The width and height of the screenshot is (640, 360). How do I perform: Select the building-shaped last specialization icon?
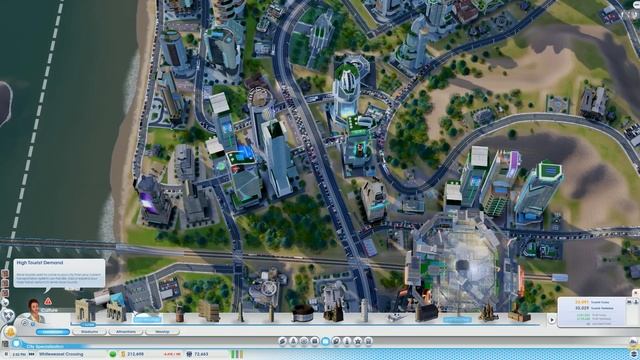click(x=368, y=341)
